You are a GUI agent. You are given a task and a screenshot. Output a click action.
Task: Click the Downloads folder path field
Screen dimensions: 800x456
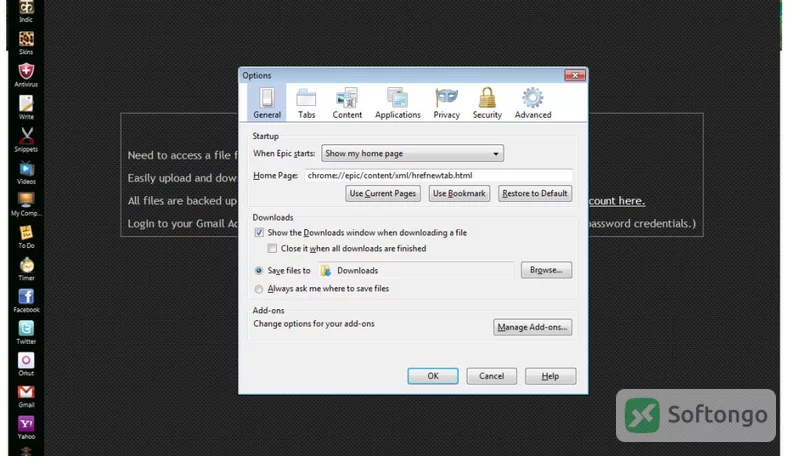415,270
